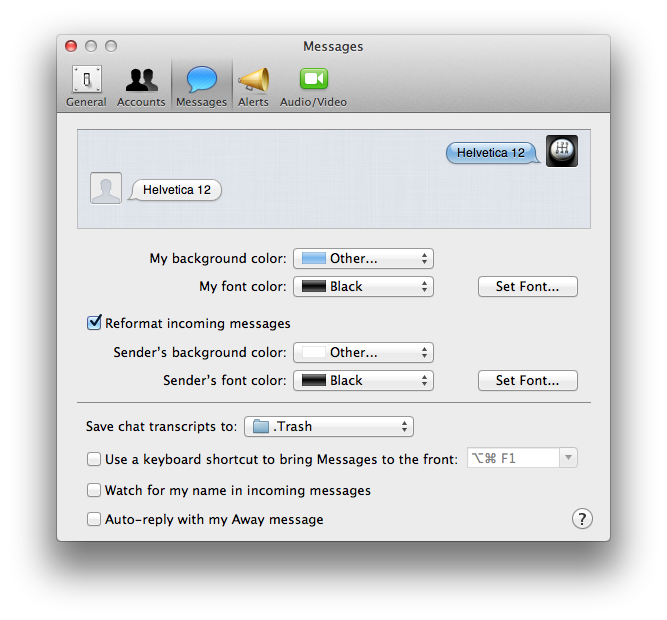The height and width of the screenshot is (620, 667).
Task: Click the light blue My background color swatch
Action: click(x=314, y=259)
